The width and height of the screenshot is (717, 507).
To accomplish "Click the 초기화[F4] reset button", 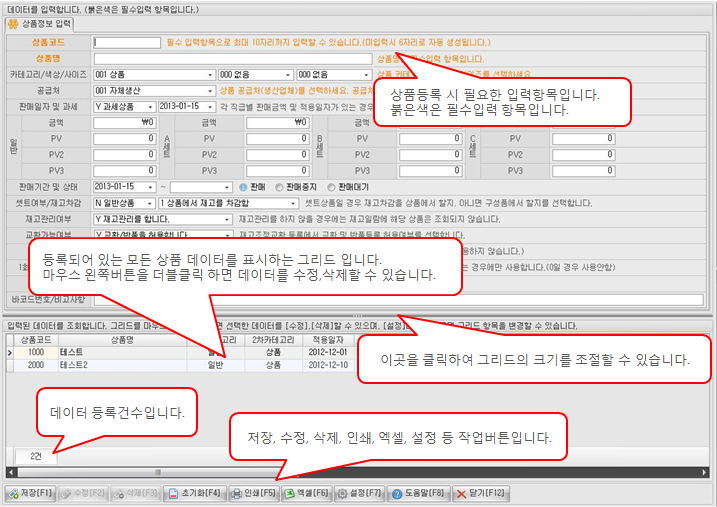I will (194, 494).
